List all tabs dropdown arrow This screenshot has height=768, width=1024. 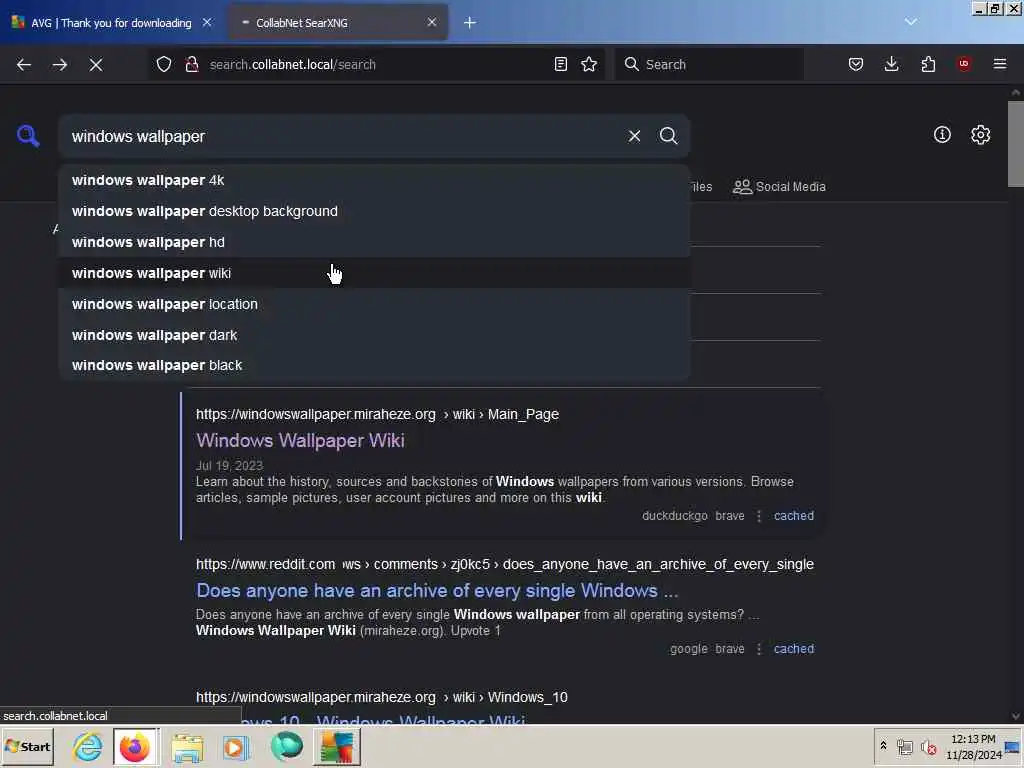point(911,22)
